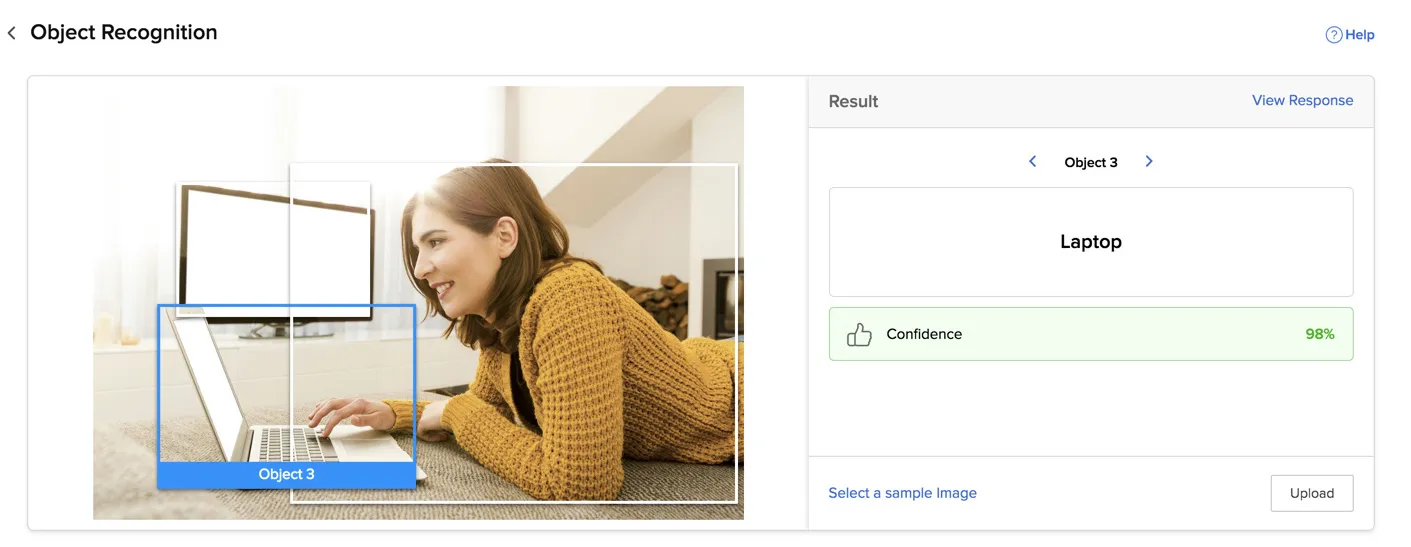Select the blue Object 3 label bar
Screen dimensions: 1411x547
(286, 475)
